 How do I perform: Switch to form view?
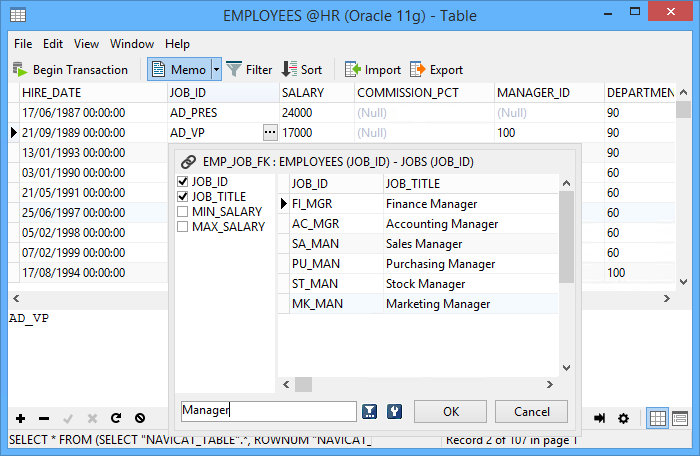[x=680, y=418]
